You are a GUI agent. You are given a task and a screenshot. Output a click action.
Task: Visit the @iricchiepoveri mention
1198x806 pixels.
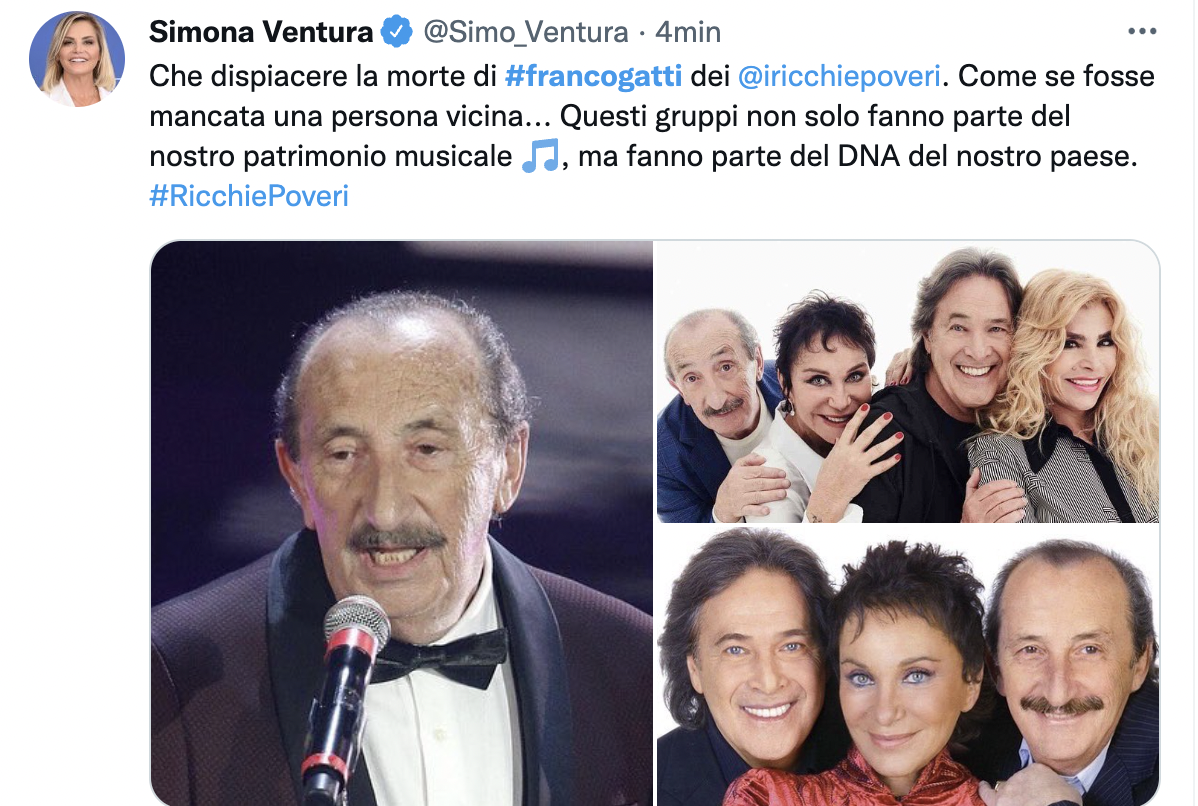point(844,77)
